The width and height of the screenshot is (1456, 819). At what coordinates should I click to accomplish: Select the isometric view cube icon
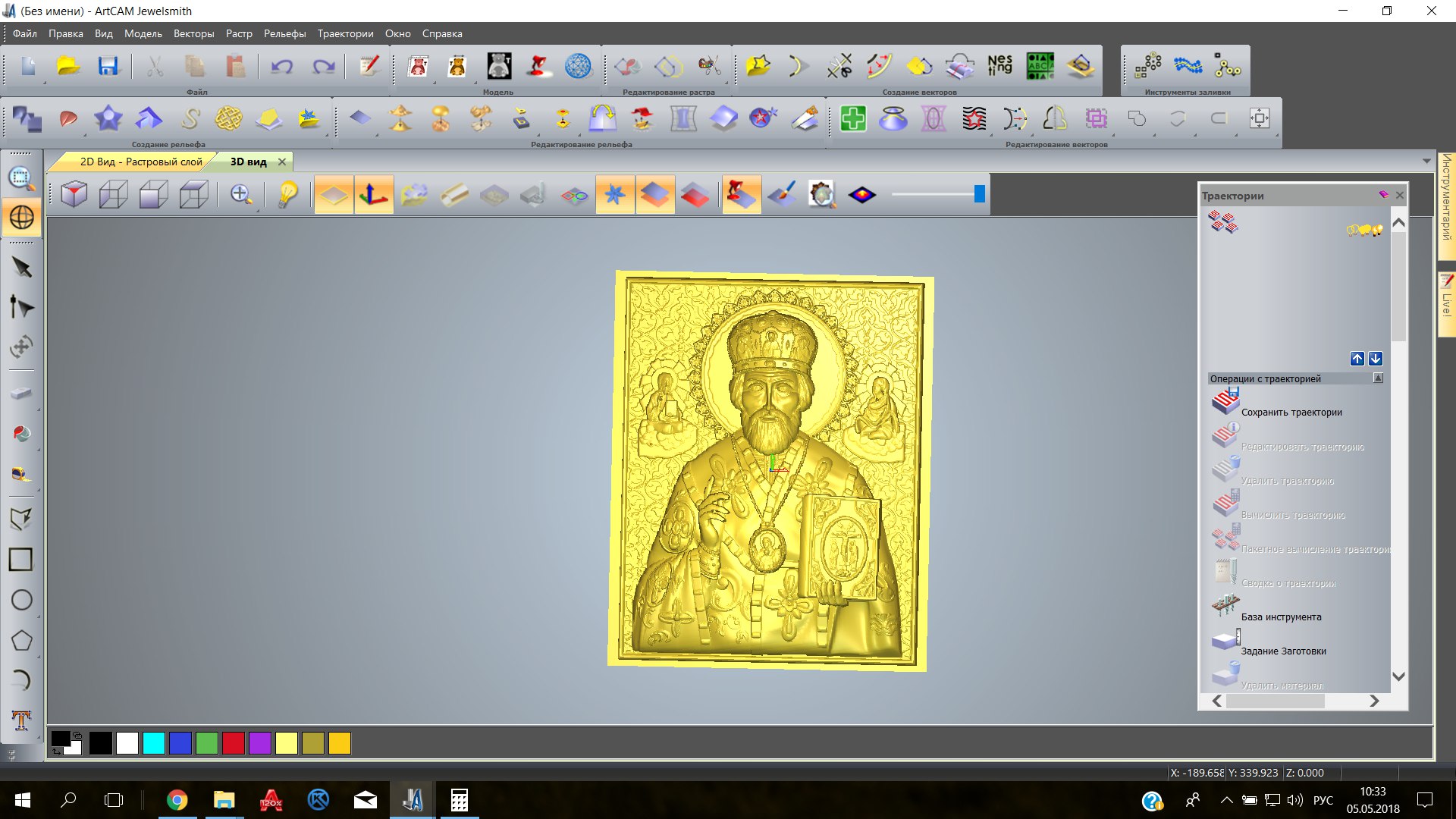pyautogui.click(x=74, y=195)
